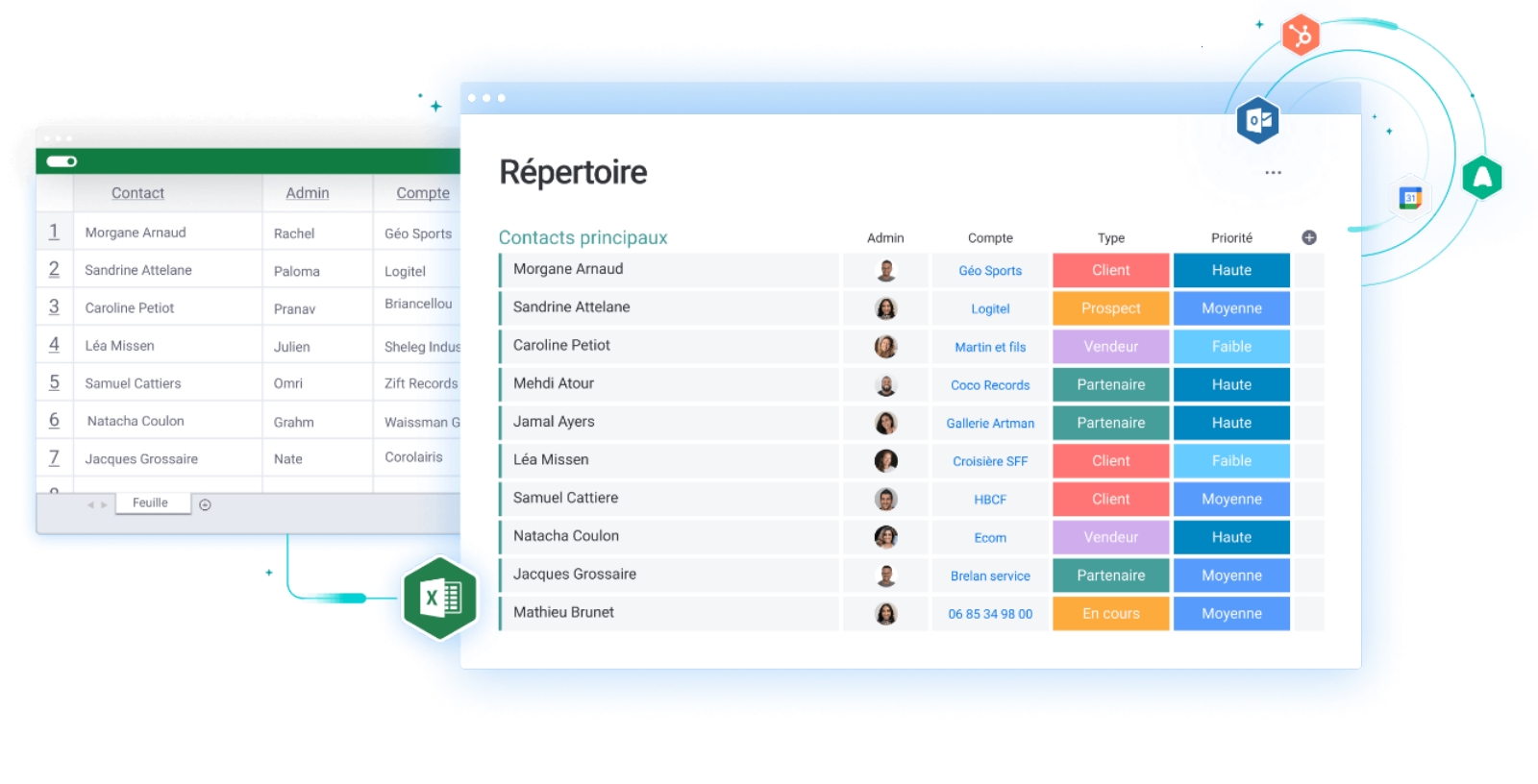Viewport: 1538px width, 784px height.
Task: Collapse the Contacts principaux group
Action: coord(583,237)
